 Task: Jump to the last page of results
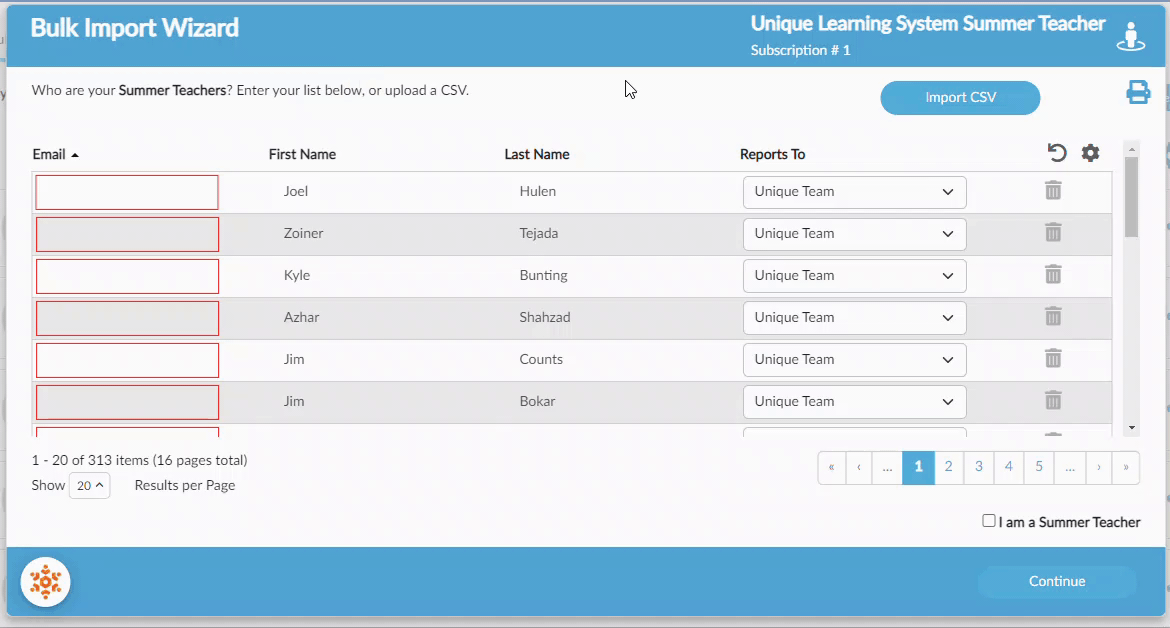coord(1126,468)
